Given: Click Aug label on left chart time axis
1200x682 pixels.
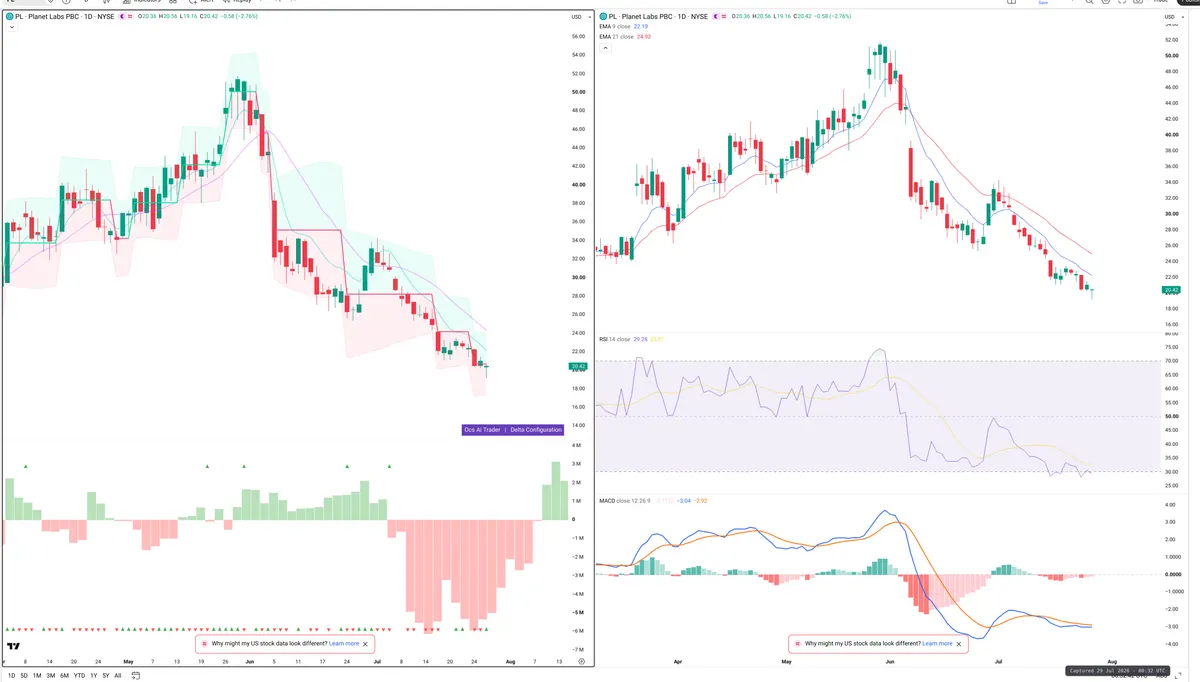Looking at the screenshot, I should point(510,662).
